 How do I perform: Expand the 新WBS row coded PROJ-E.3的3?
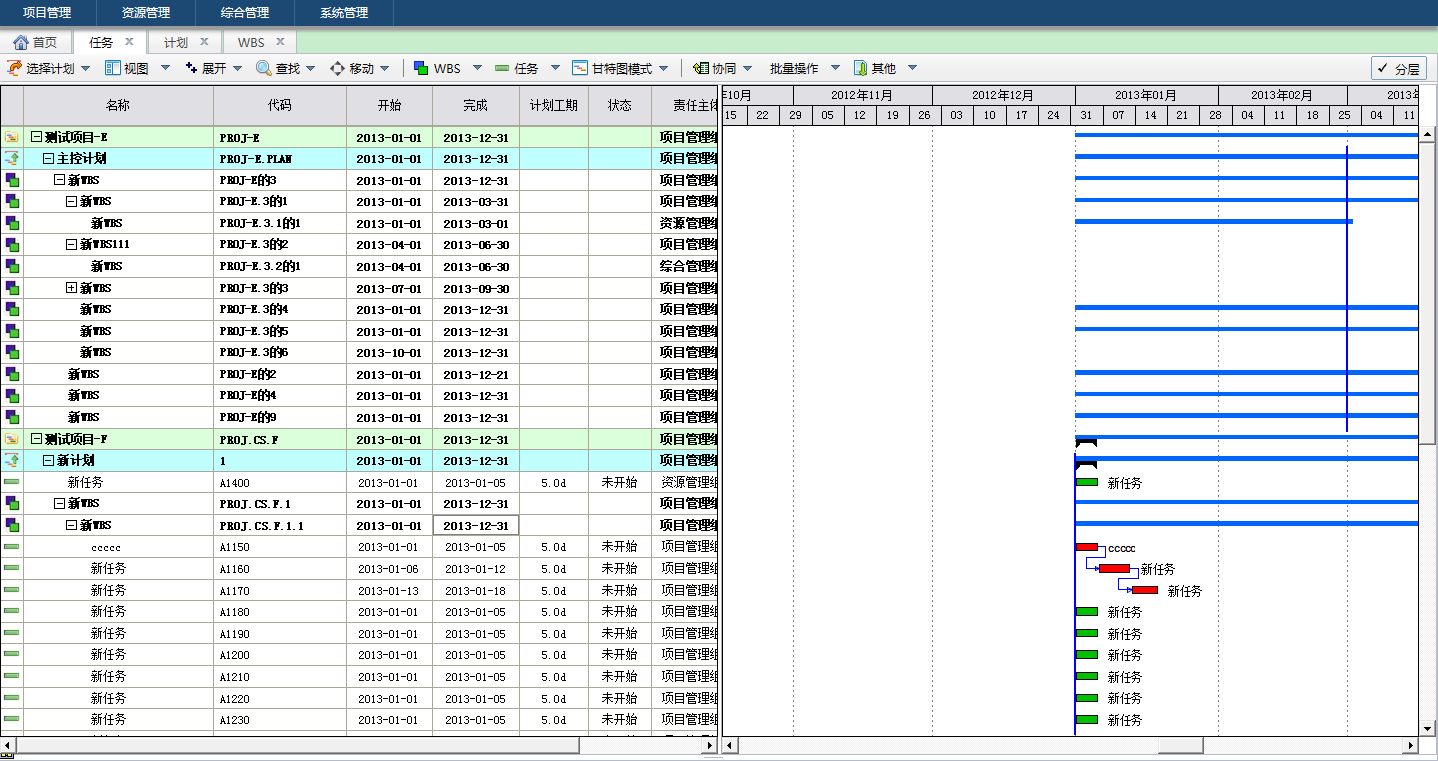click(71, 288)
